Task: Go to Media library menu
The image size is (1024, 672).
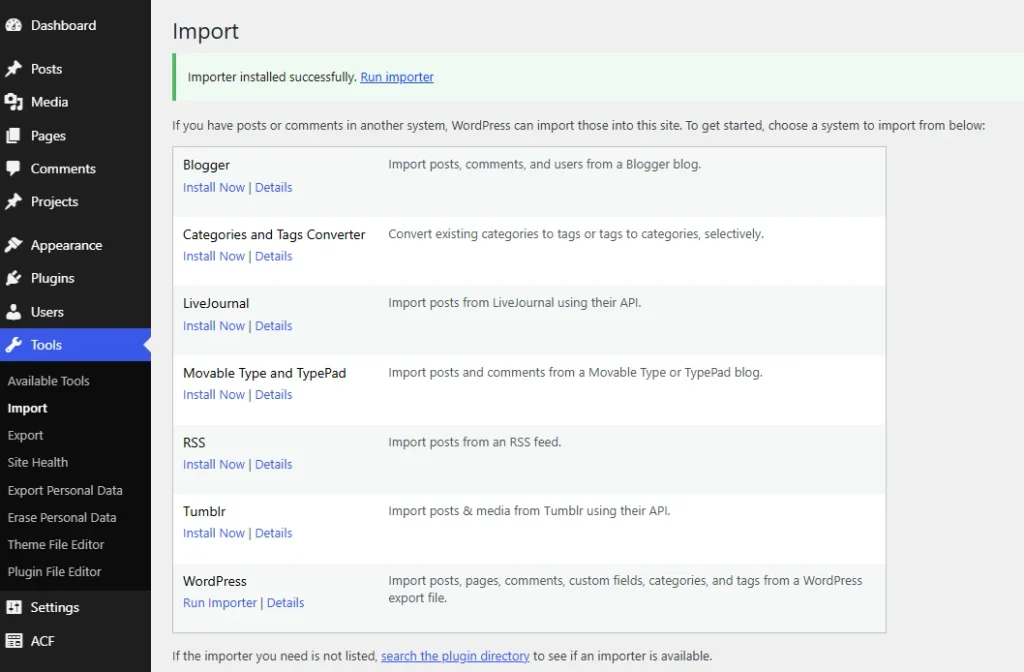Action: click(49, 102)
